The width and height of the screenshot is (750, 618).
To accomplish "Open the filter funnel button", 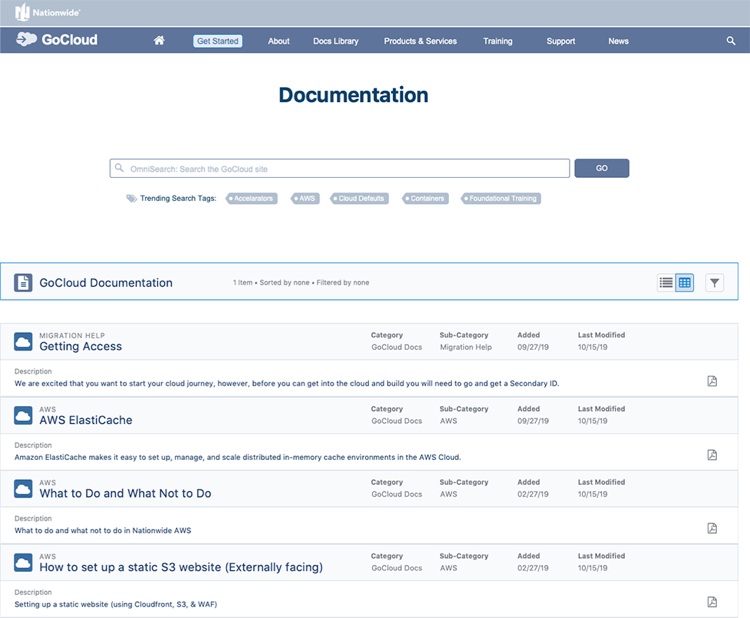I will (x=714, y=282).
